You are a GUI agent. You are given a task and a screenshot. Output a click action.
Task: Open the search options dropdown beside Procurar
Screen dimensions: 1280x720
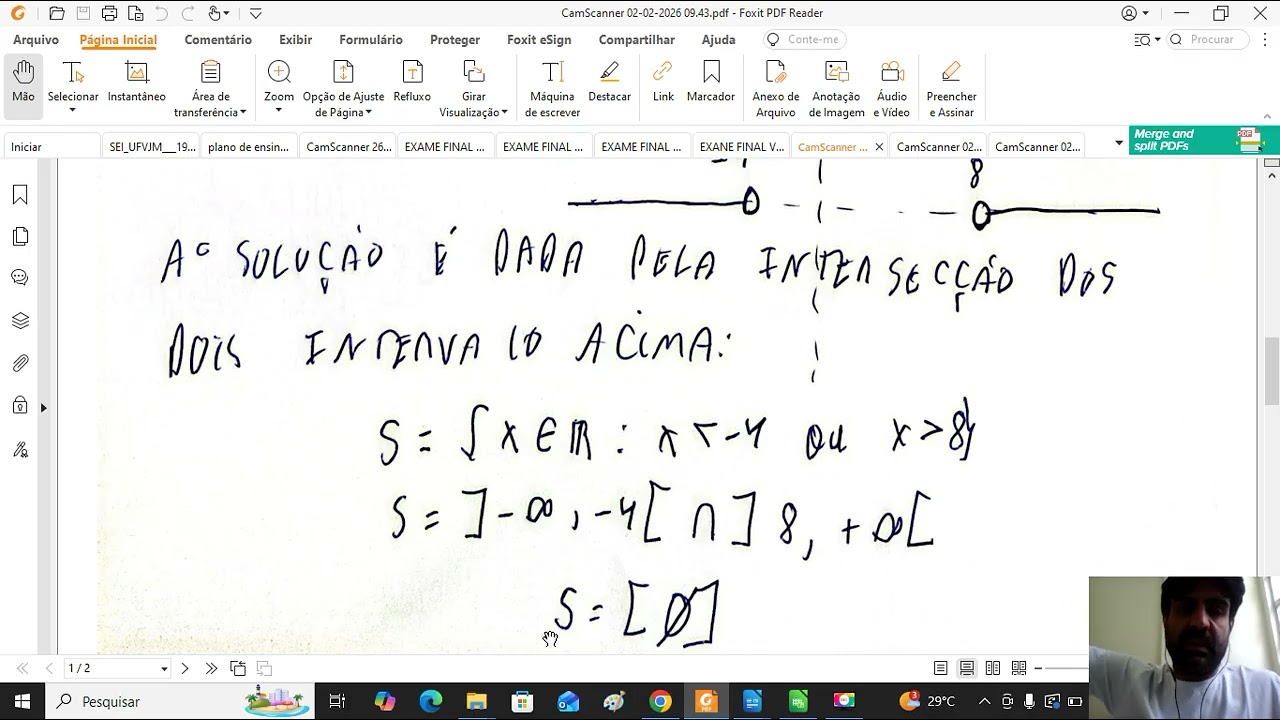1147,40
